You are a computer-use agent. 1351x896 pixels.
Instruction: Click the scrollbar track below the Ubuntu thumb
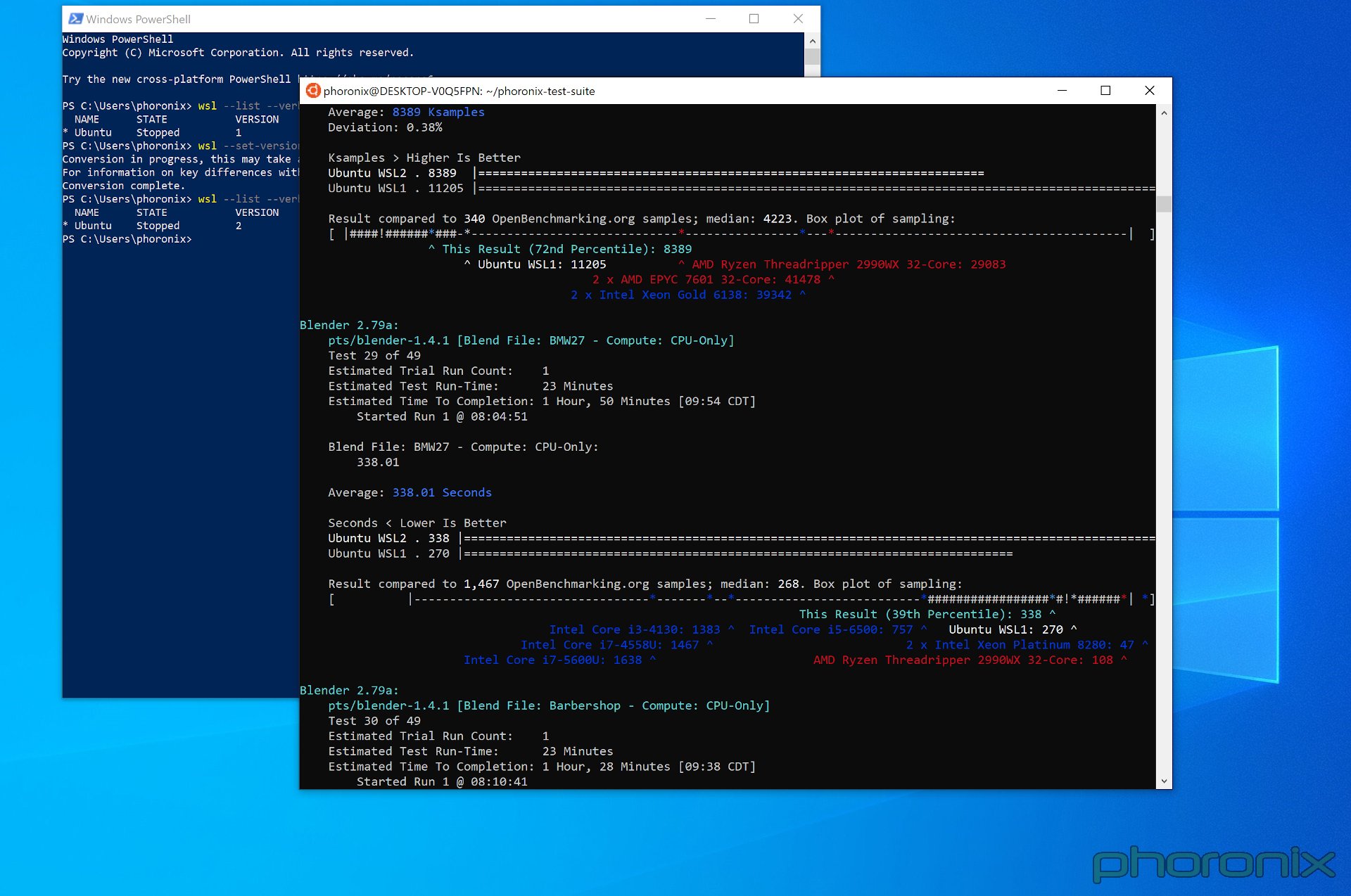click(1164, 492)
